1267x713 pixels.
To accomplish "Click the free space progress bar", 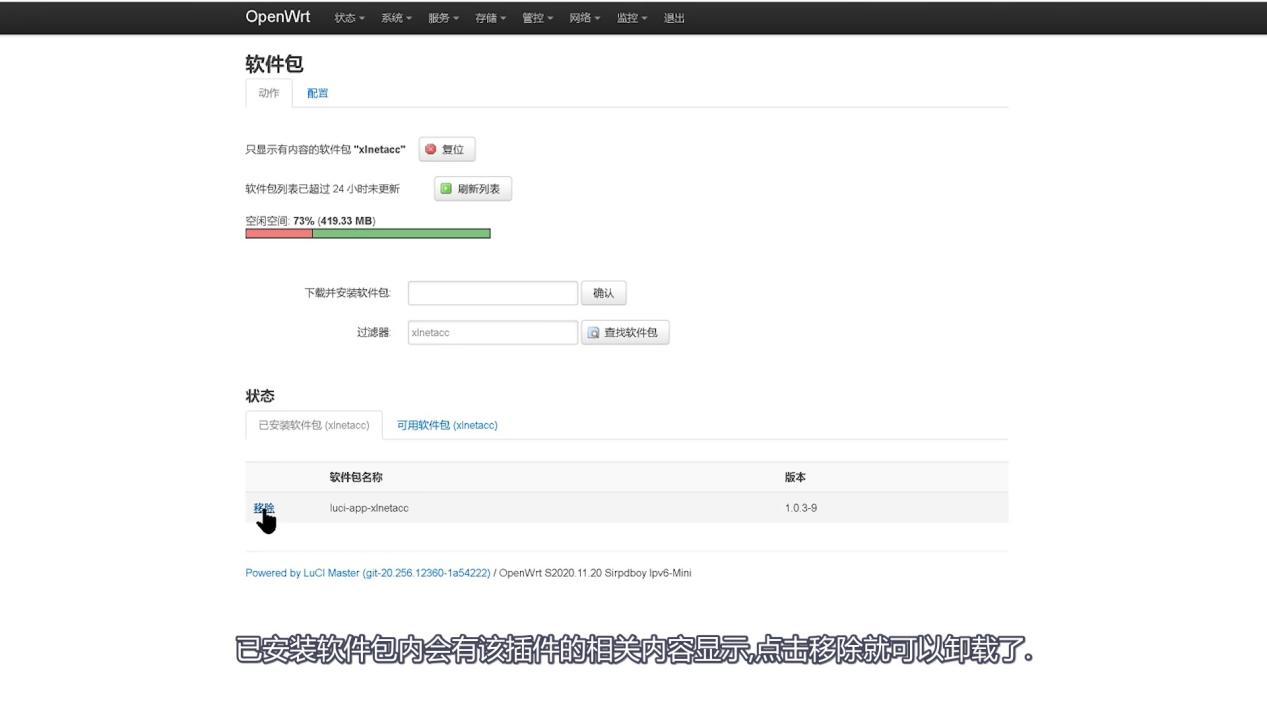I will tap(367, 232).
